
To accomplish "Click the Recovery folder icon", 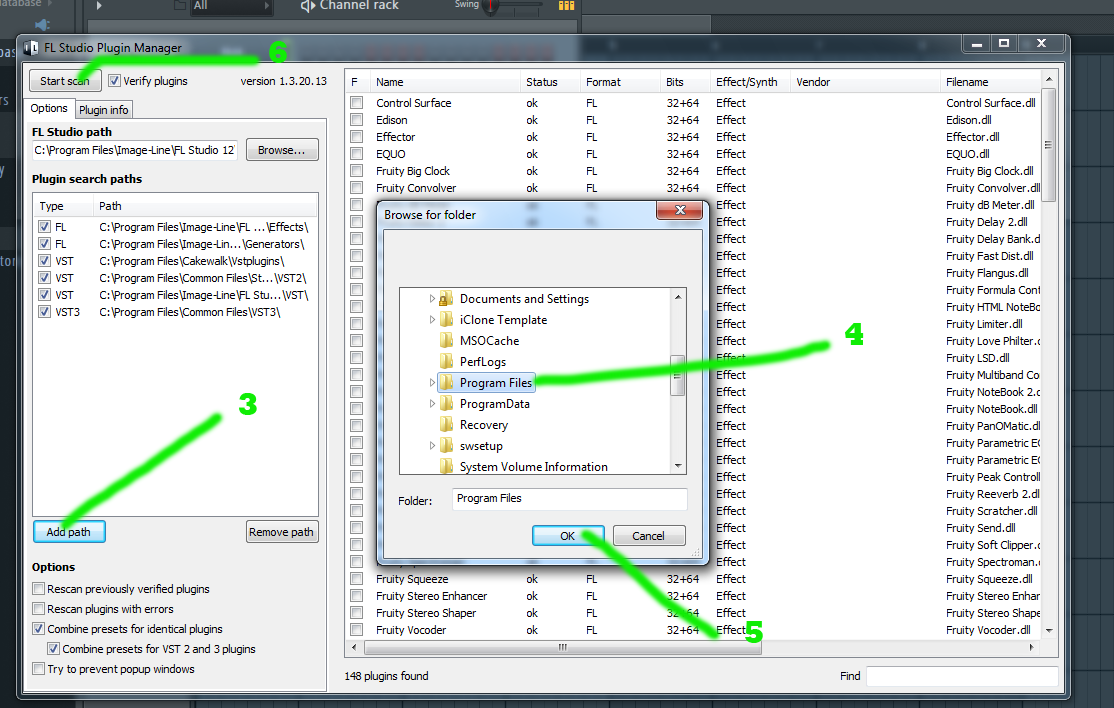I will pyautogui.click(x=446, y=425).
